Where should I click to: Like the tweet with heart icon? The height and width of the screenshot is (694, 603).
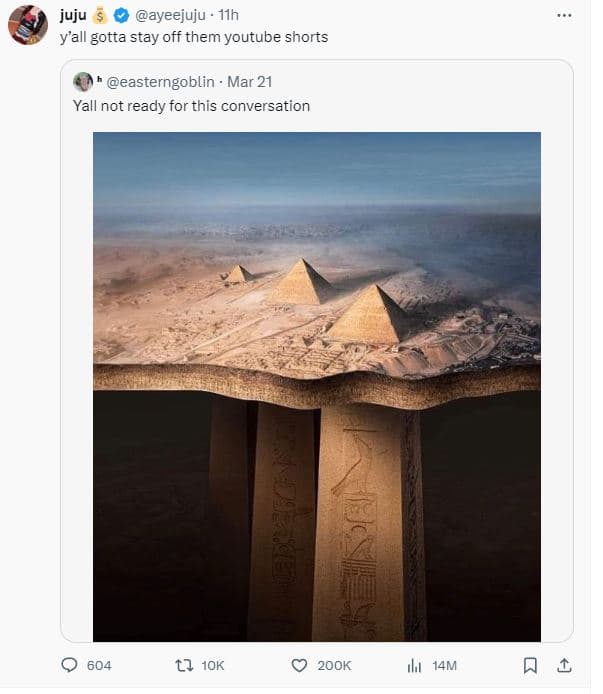298,665
